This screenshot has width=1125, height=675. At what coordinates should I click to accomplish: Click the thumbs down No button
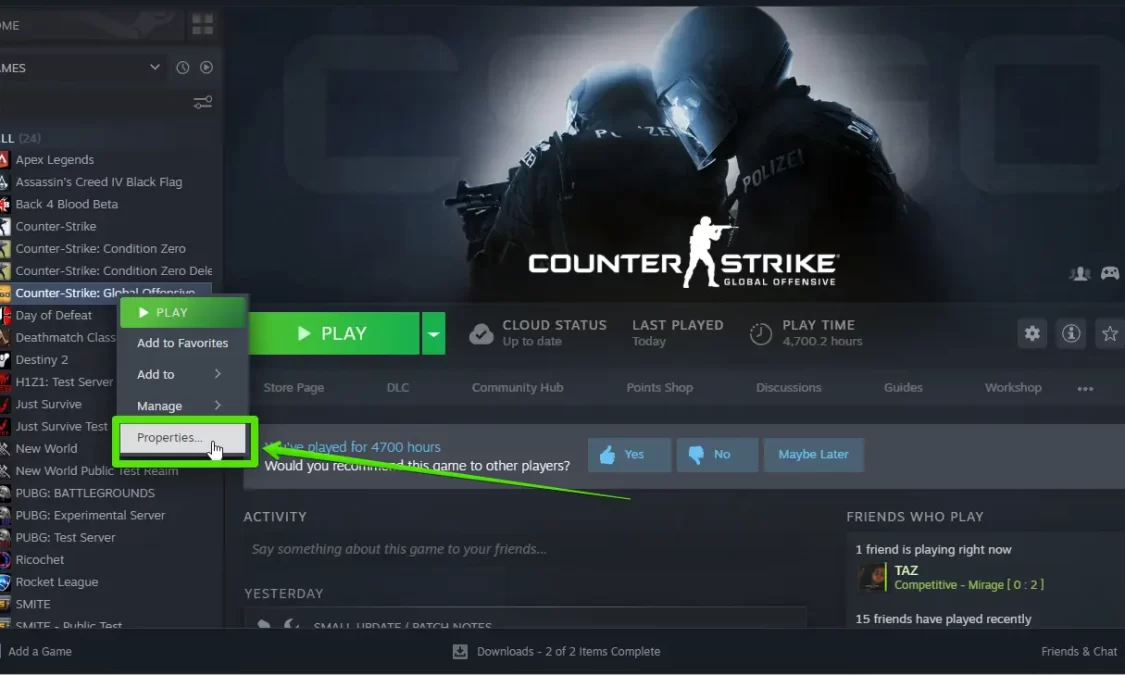pos(717,455)
